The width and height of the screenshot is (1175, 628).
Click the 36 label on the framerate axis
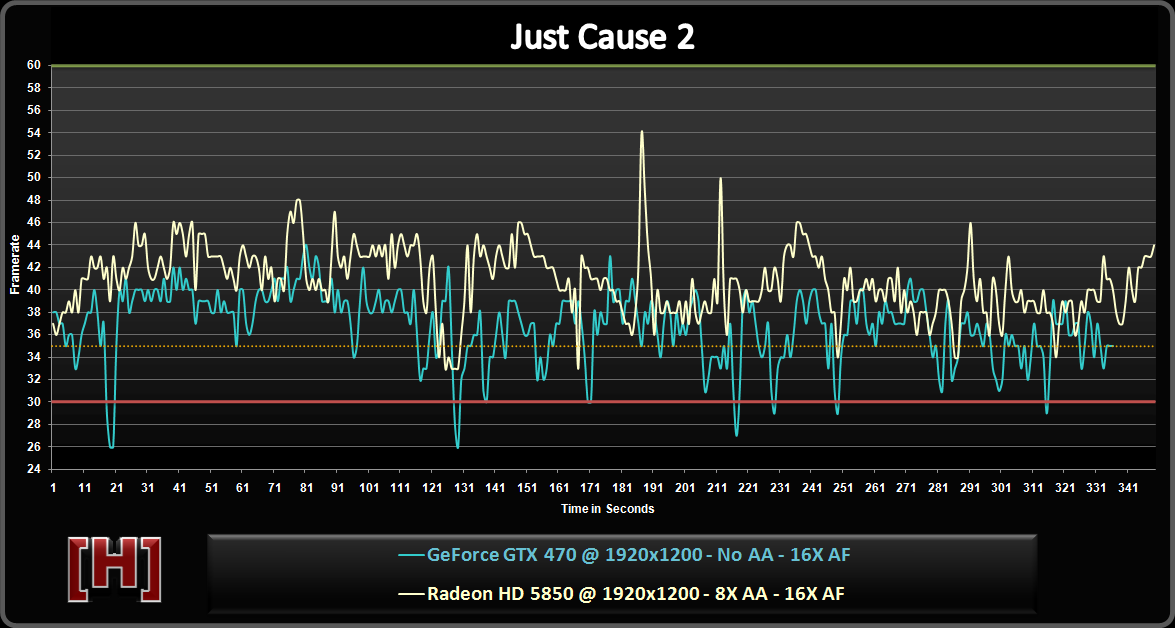tap(34, 335)
